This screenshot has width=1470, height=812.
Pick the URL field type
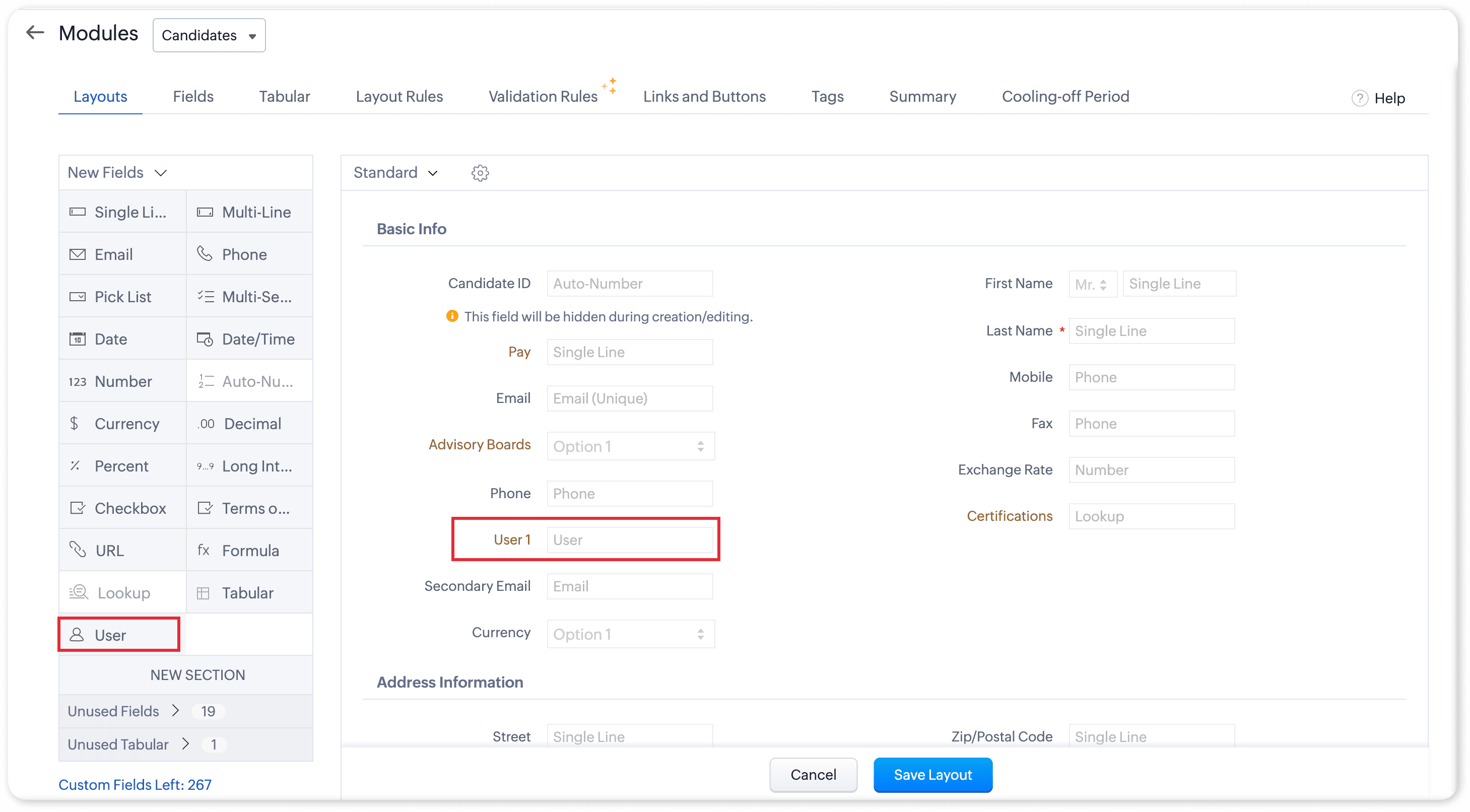[x=109, y=550]
